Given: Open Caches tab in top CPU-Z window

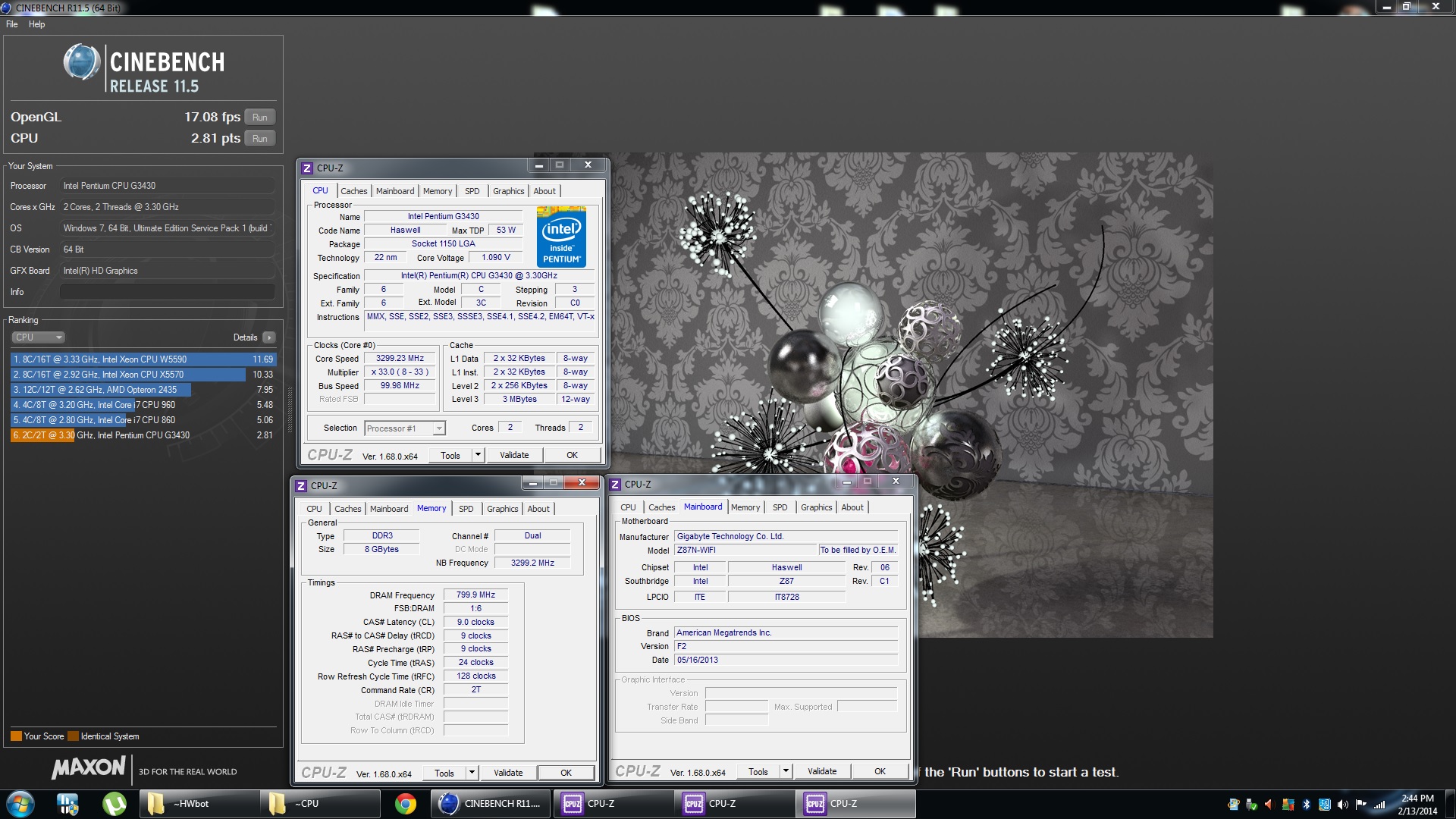Looking at the screenshot, I should pos(353,191).
